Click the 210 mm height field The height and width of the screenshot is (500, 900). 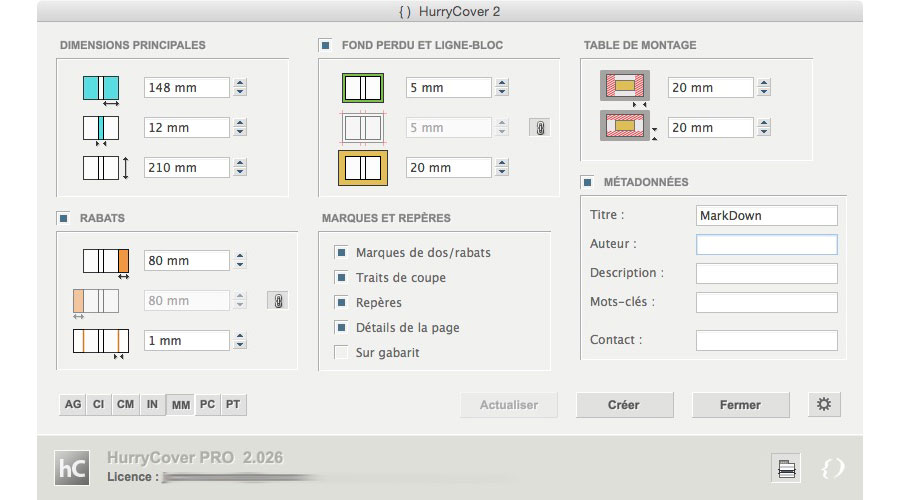[187, 168]
